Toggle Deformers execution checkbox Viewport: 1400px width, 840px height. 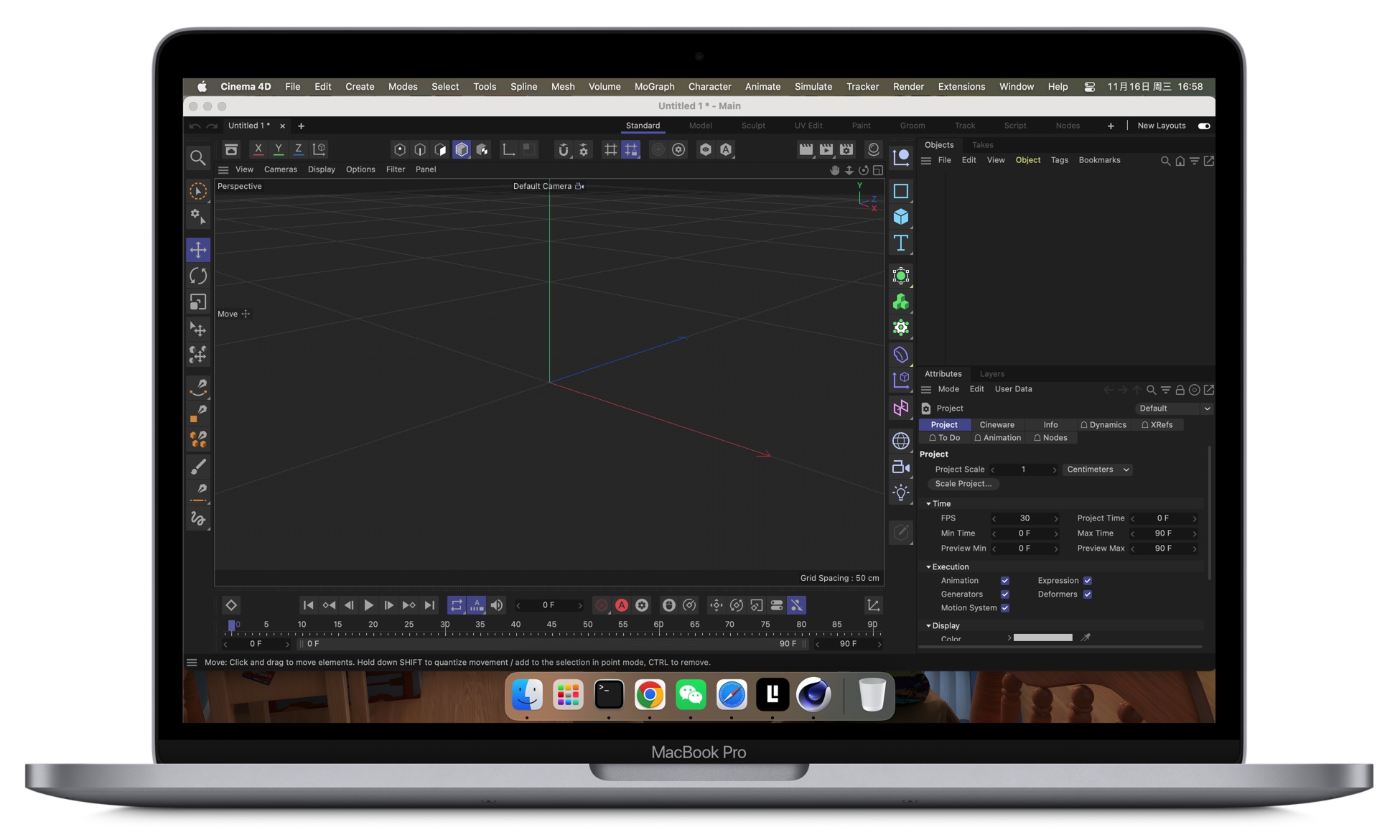pyautogui.click(x=1087, y=594)
